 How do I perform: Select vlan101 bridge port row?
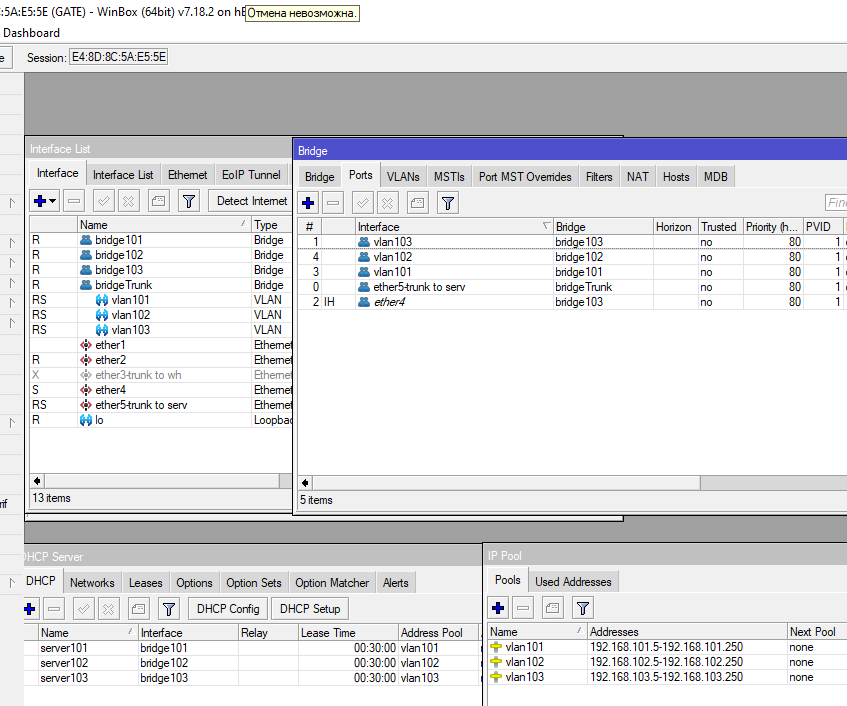pos(572,272)
